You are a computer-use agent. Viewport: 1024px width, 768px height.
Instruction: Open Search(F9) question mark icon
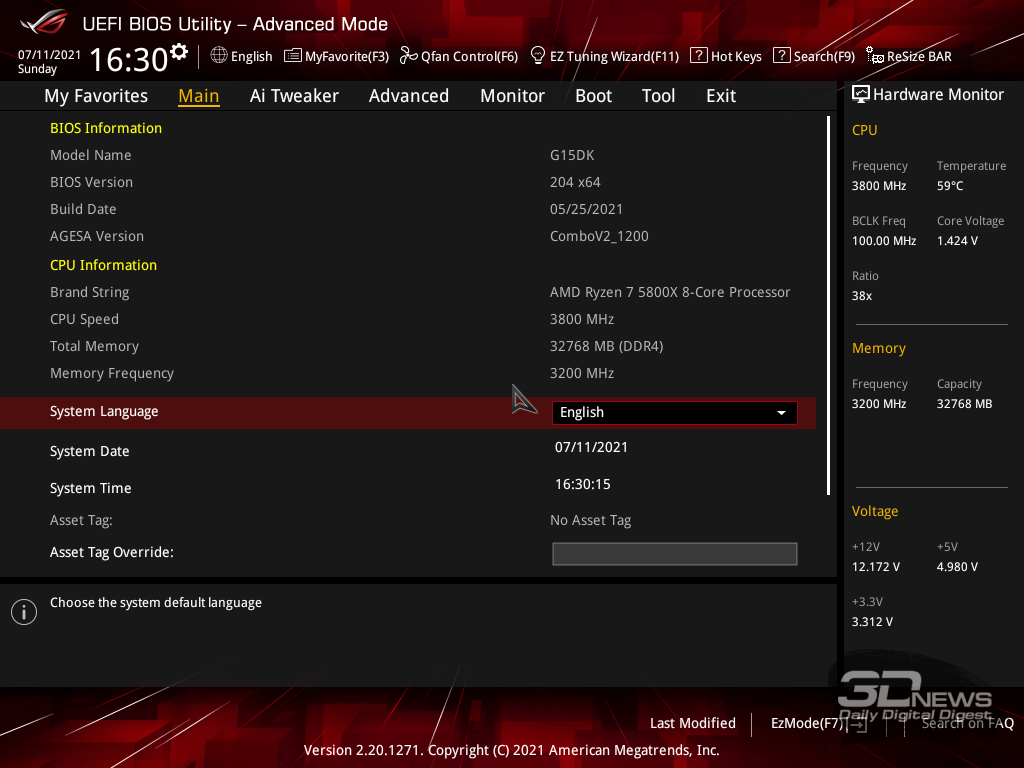point(781,56)
